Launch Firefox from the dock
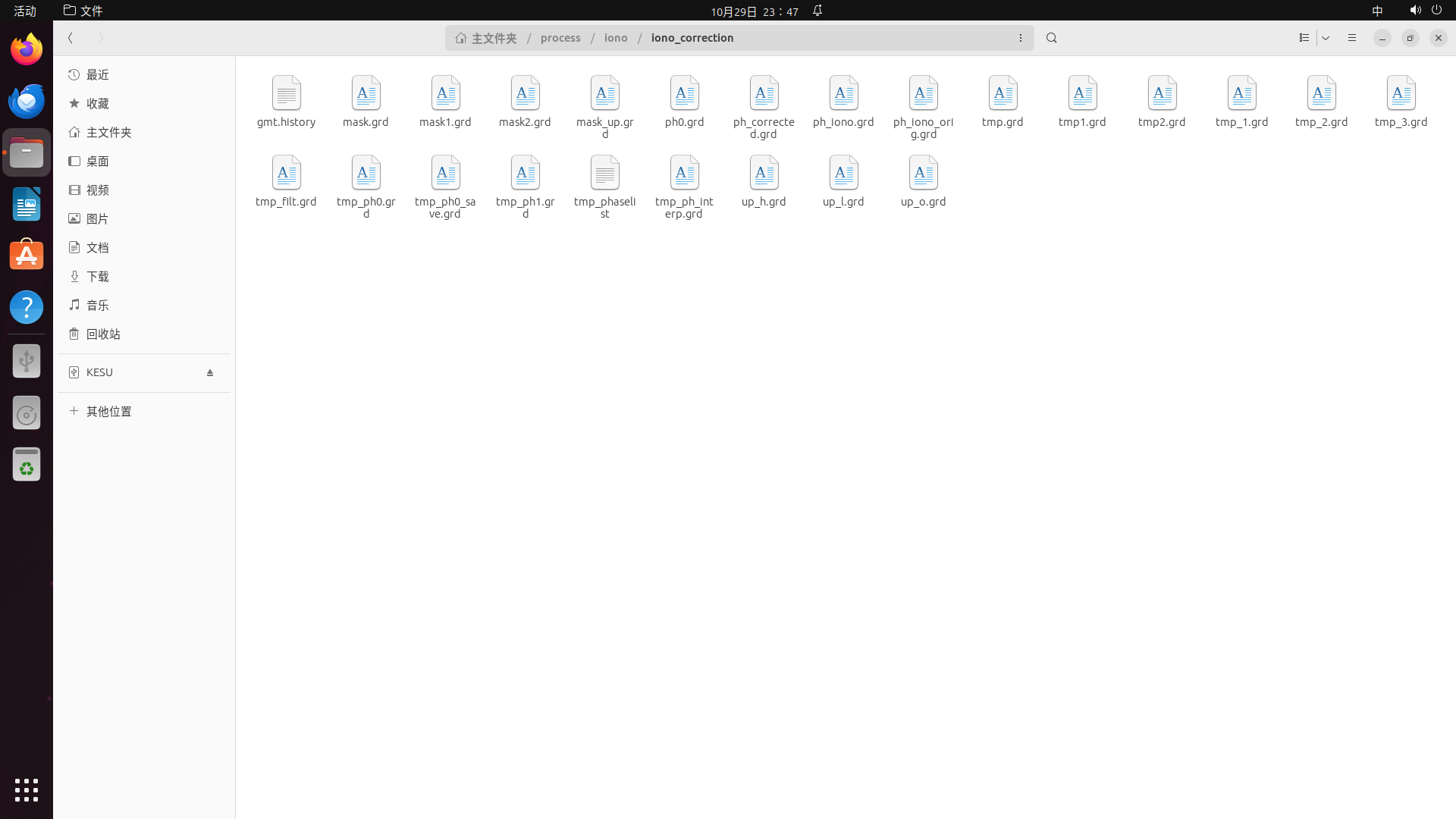This screenshot has width=1456, height=819. click(x=27, y=49)
